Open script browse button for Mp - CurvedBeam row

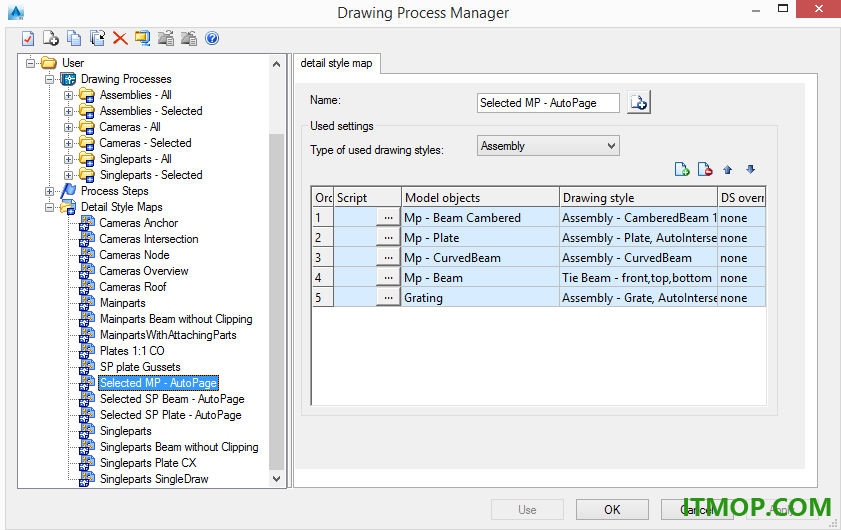click(x=388, y=257)
